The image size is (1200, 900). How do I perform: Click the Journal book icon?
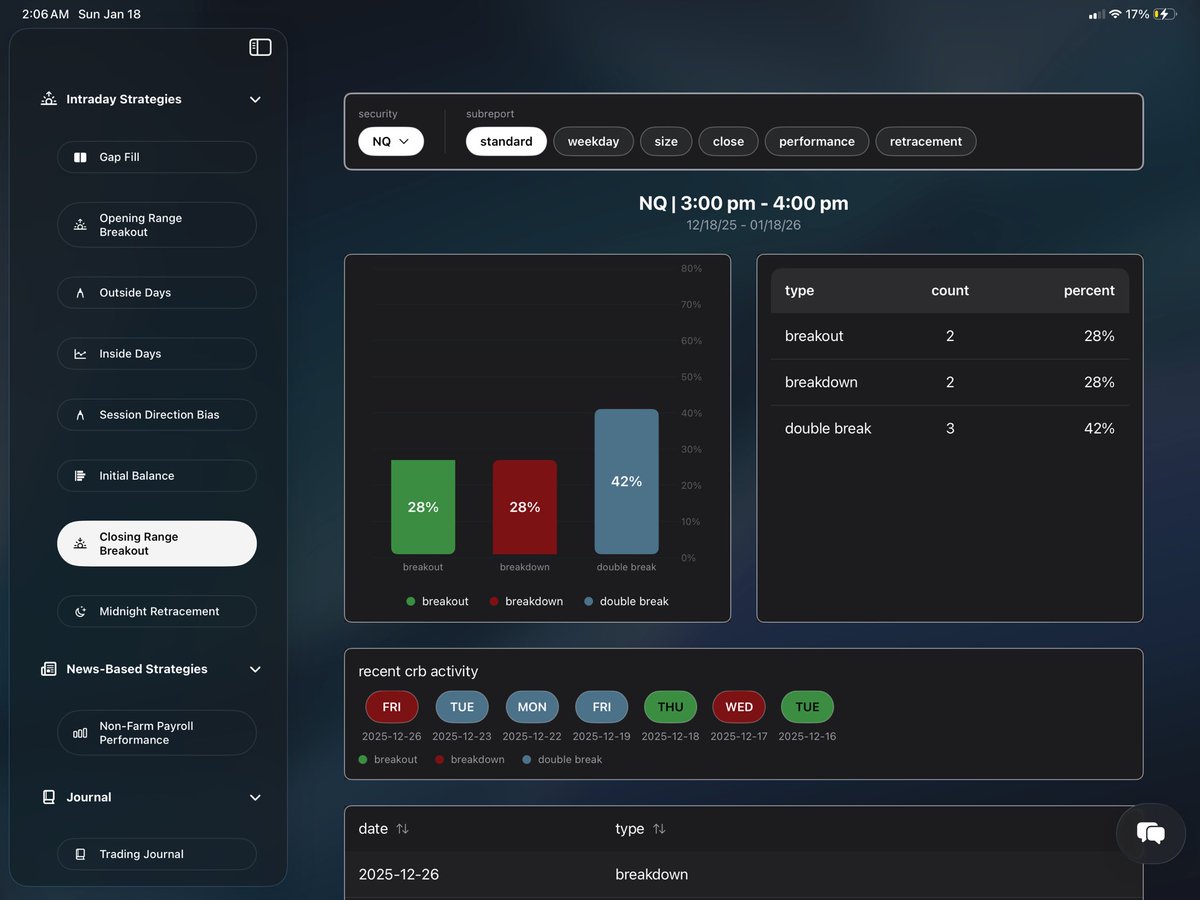tap(48, 797)
